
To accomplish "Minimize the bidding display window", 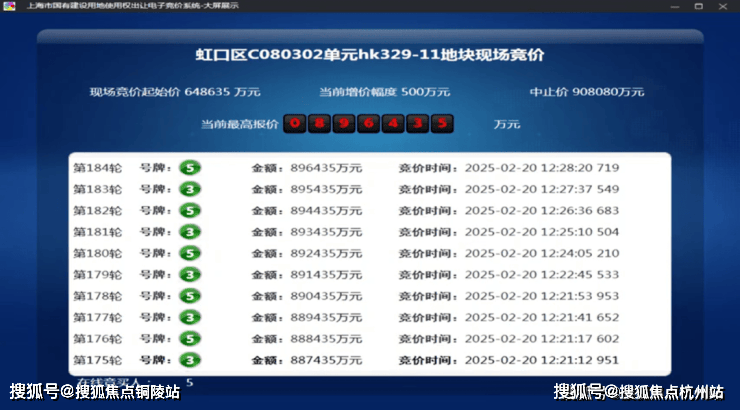I will pyautogui.click(x=675, y=6).
